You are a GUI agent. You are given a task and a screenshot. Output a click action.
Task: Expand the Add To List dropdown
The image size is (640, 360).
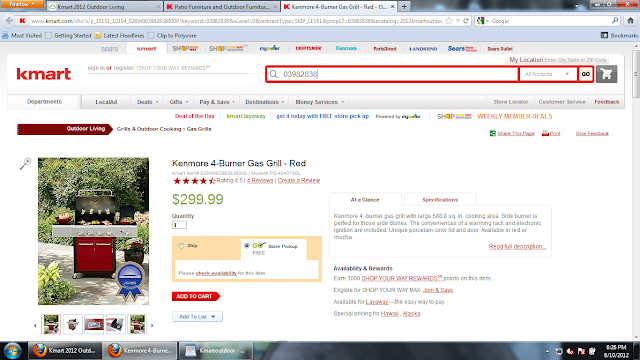(197, 316)
